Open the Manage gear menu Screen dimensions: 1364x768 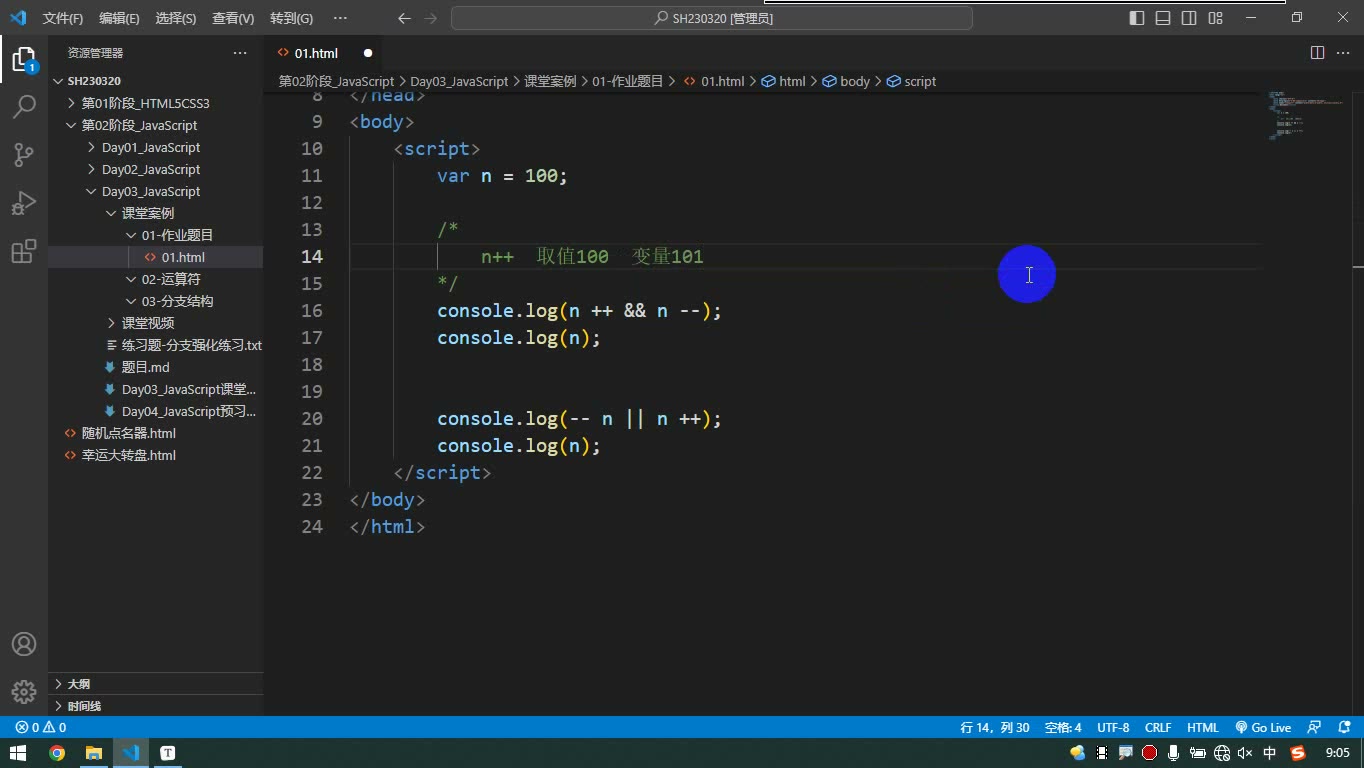coord(24,691)
